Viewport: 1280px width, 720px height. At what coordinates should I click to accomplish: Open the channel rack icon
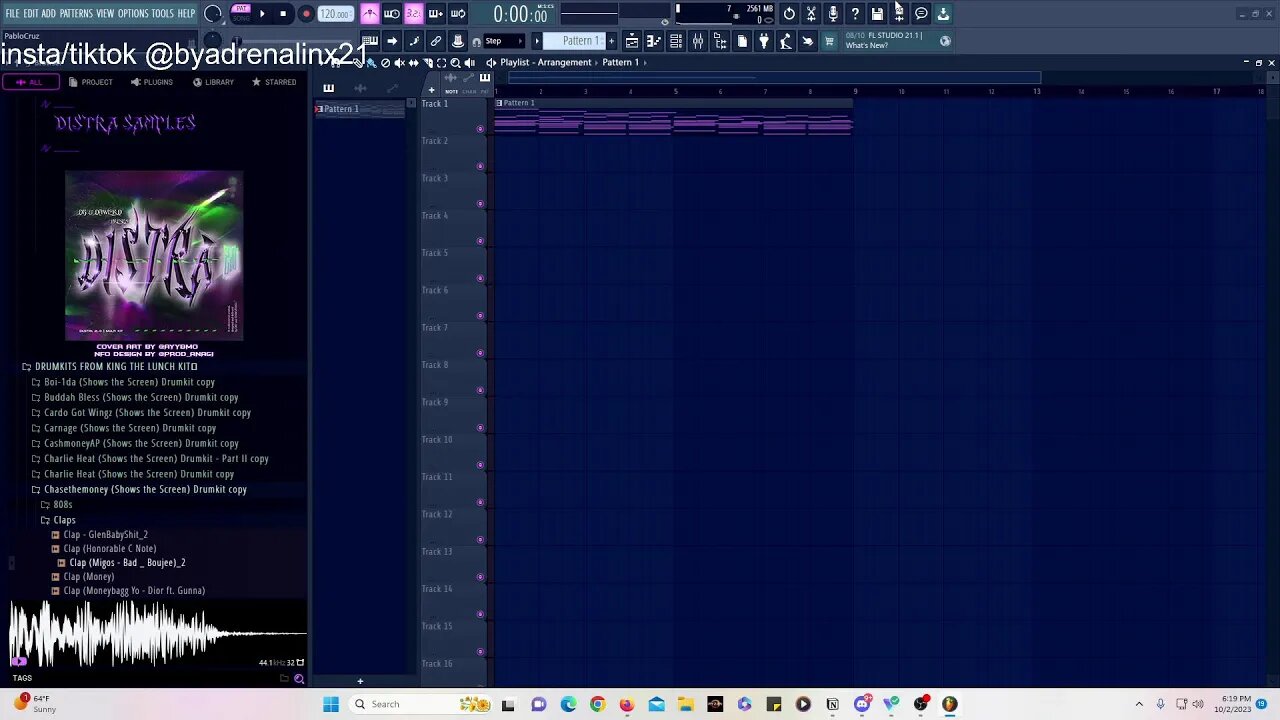tap(676, 41)
